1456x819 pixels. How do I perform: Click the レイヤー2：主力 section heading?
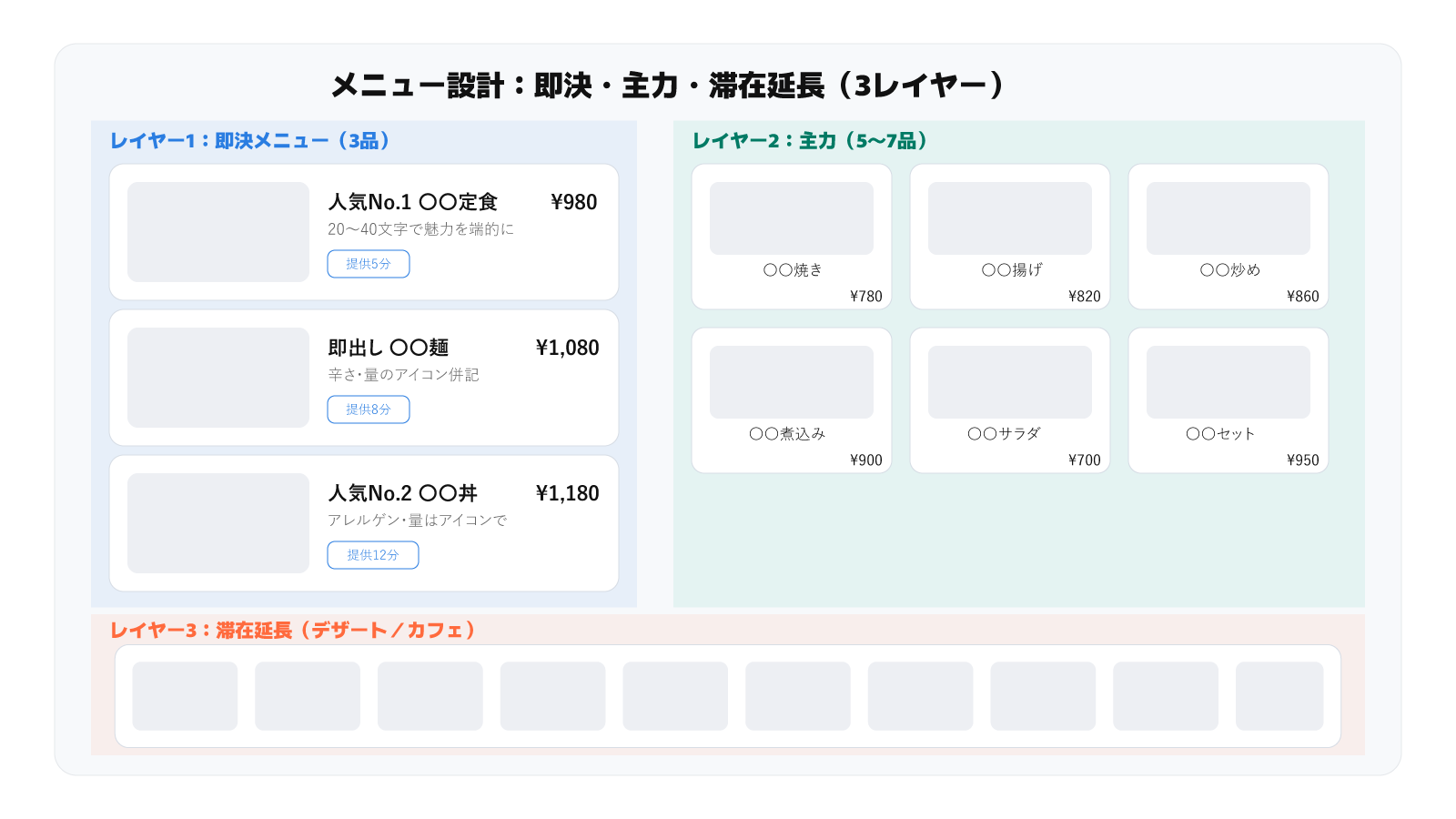[810, 141]
